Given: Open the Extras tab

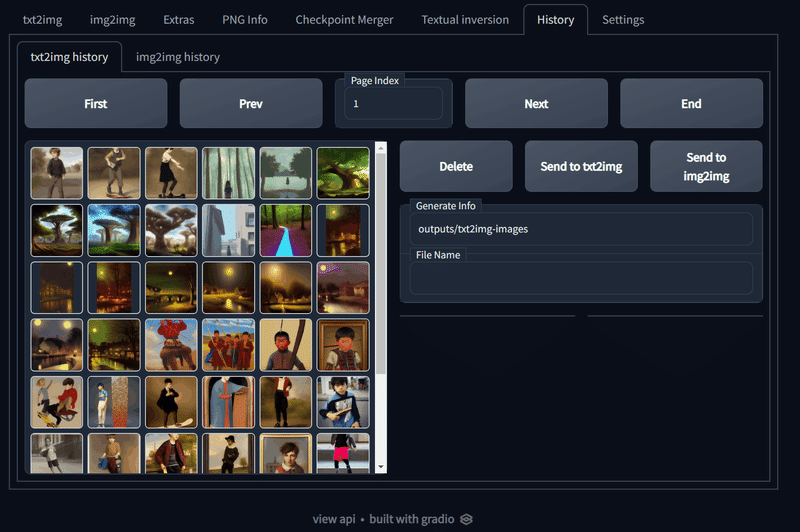Looking at the screenshot, I should (179, 20).
